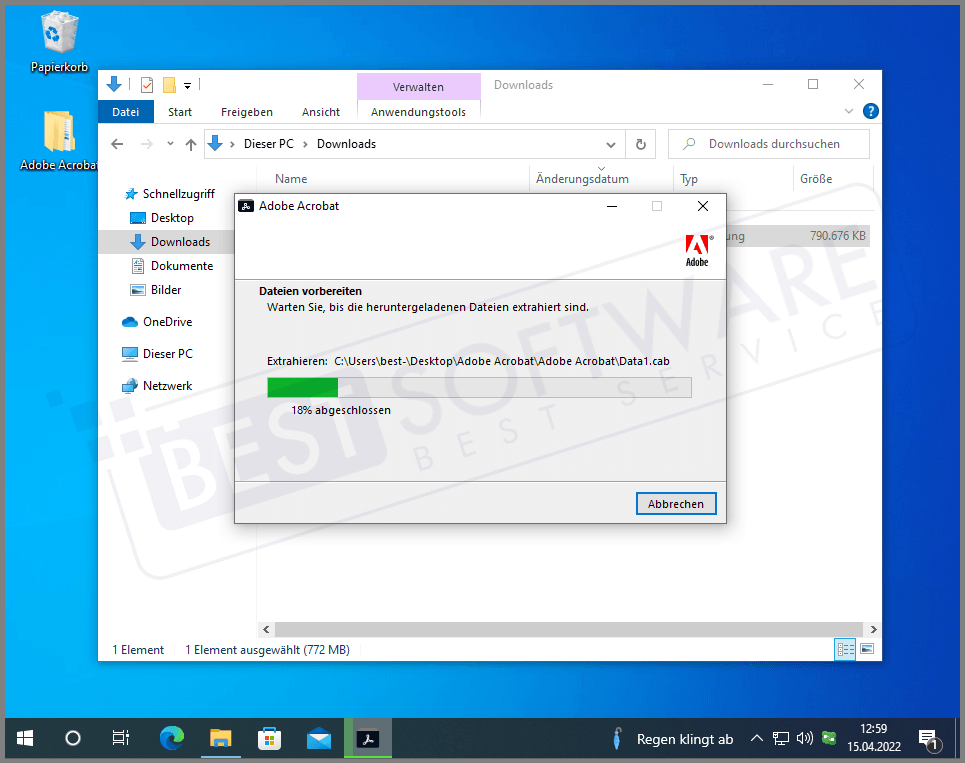
Task: Click the new folder icon in Quick Access toolbar
Action: tap(167, 85)
